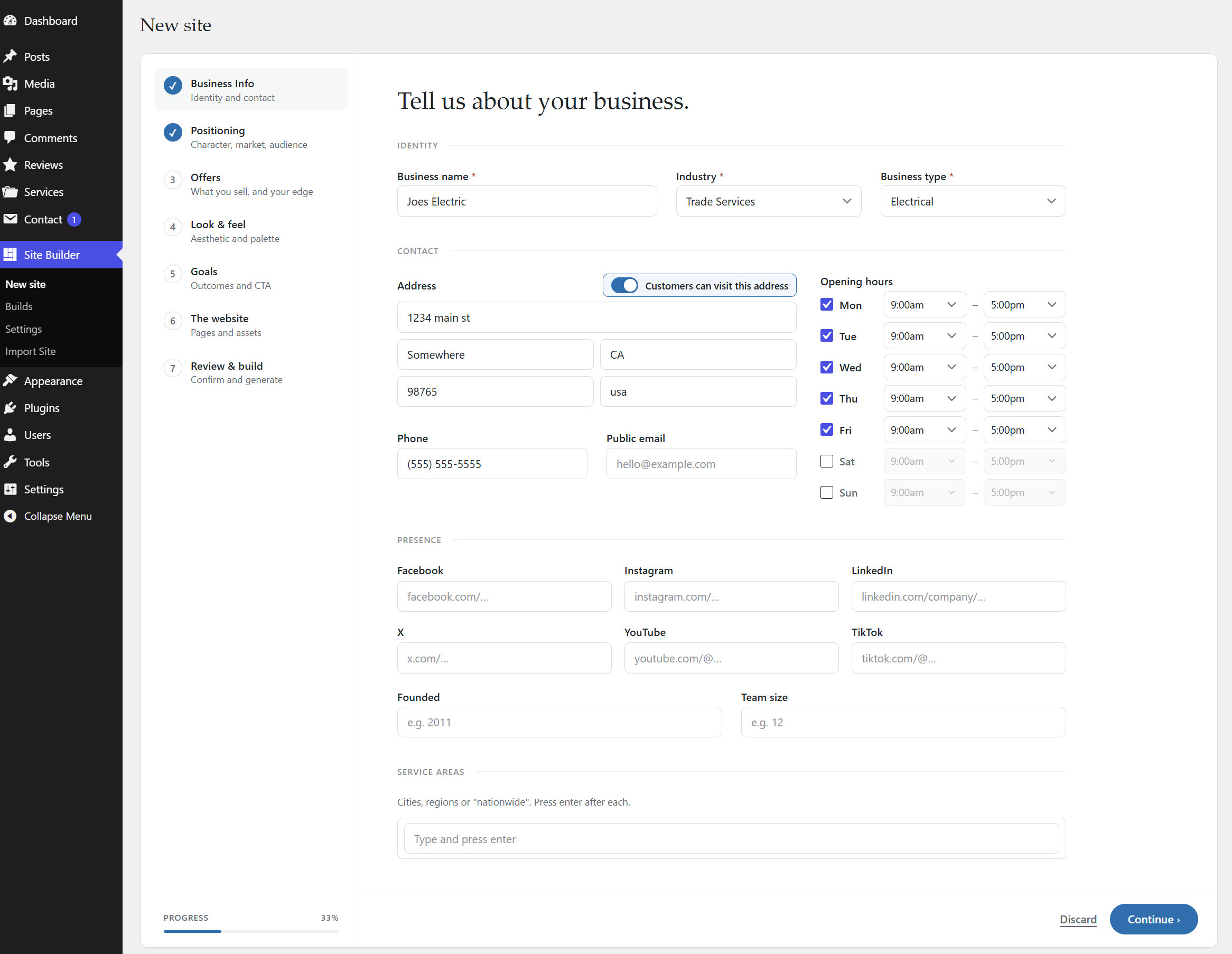The height and width of the screenshot is (954, 1232).
Task: Go to the Positioning step
Action: tap(251, 137)
